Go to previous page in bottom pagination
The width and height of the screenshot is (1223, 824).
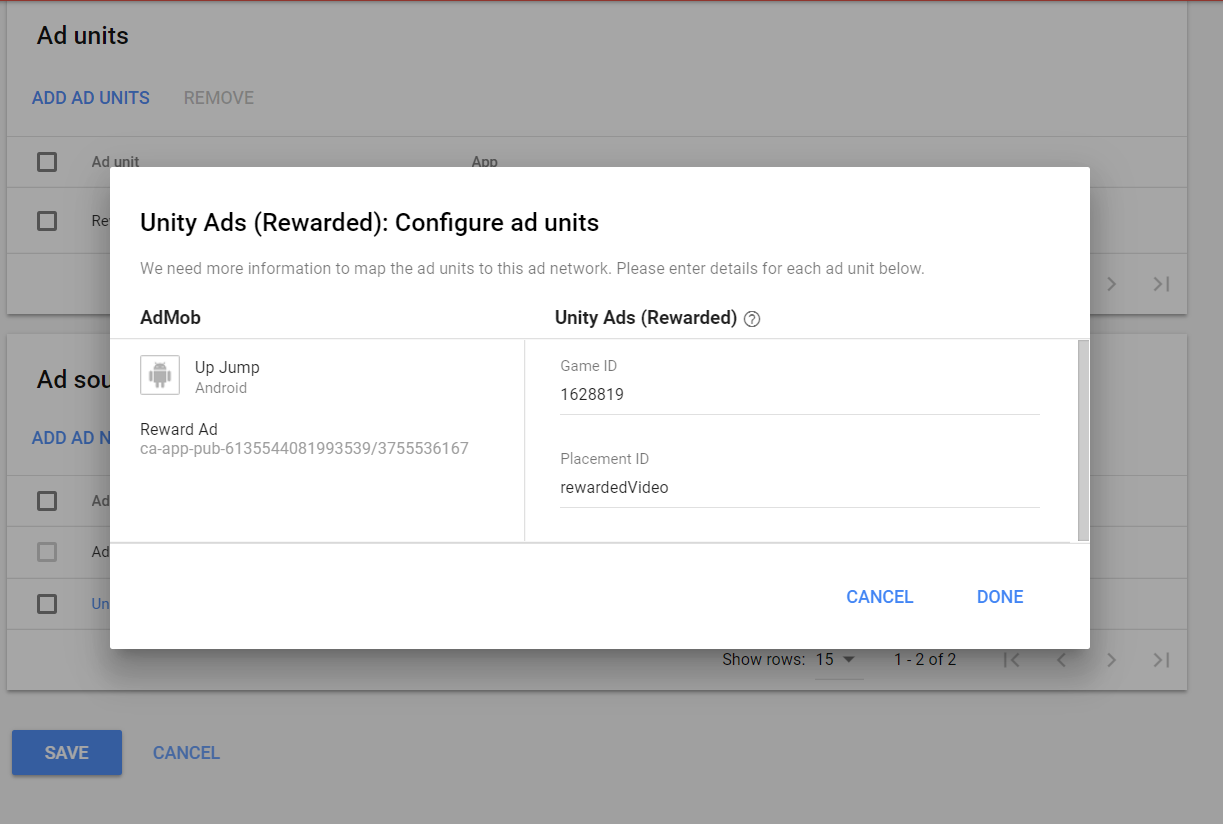[x=1061, y=659]
